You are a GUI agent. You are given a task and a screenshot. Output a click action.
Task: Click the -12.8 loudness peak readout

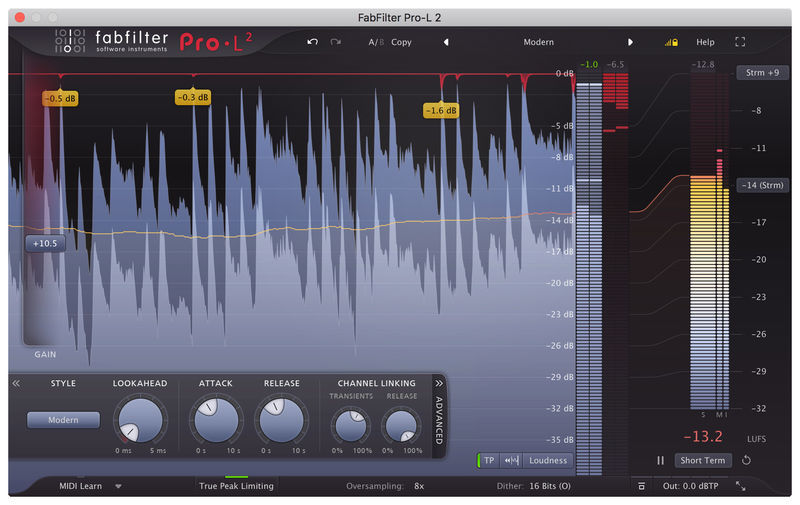(x=703, y=64)
